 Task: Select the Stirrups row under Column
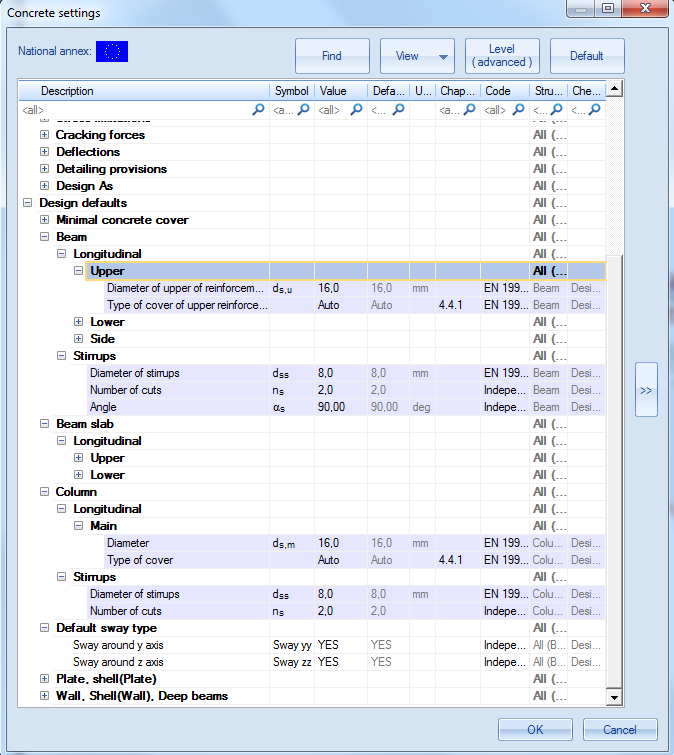point(337,577)
